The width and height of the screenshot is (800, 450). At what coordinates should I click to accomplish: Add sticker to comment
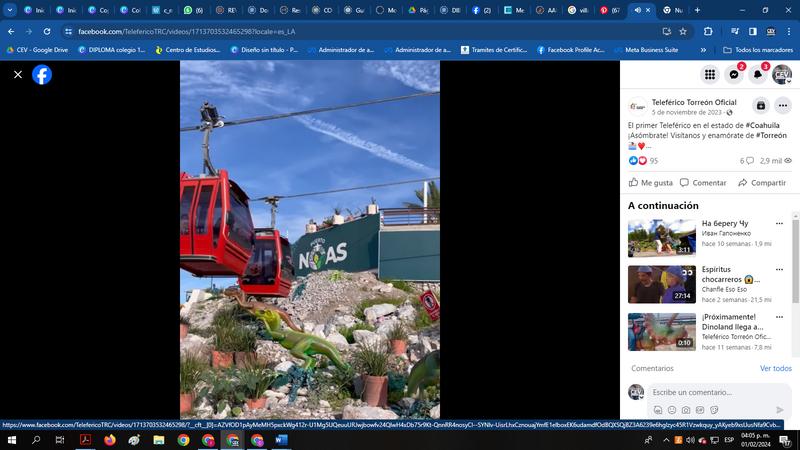click(714, 410)
